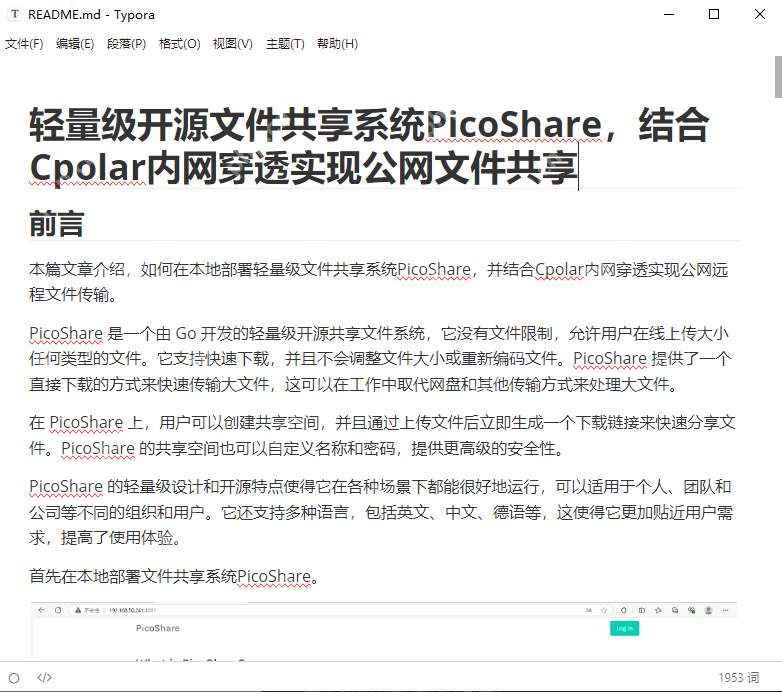Image resolution: width=782 pixels, height=692 pixels.
Task: Show word count details for 1953 词
Action: [738, 677]
